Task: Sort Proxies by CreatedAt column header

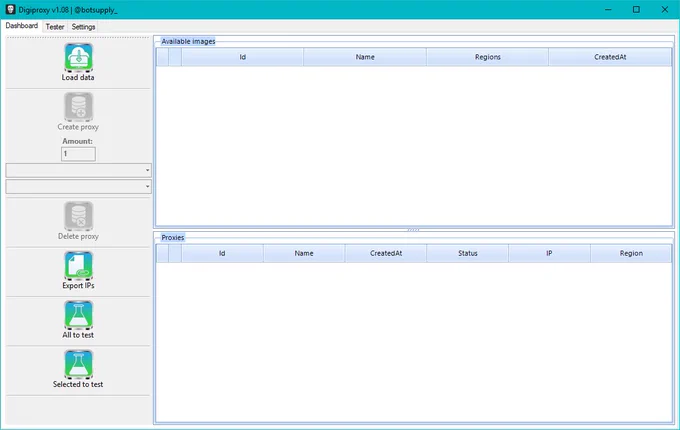Action: tap(386, 253)
